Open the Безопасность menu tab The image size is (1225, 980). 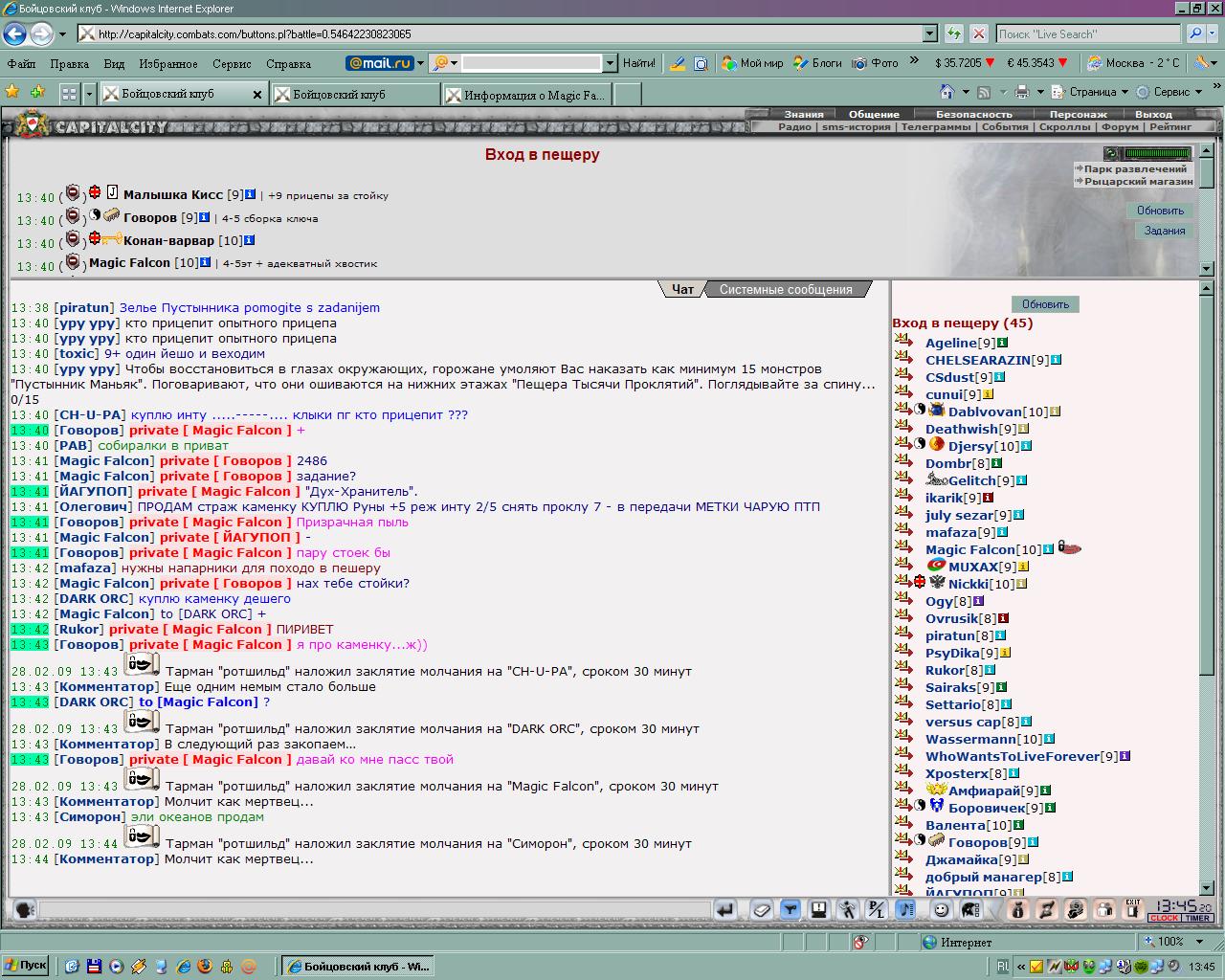point(973,114)
